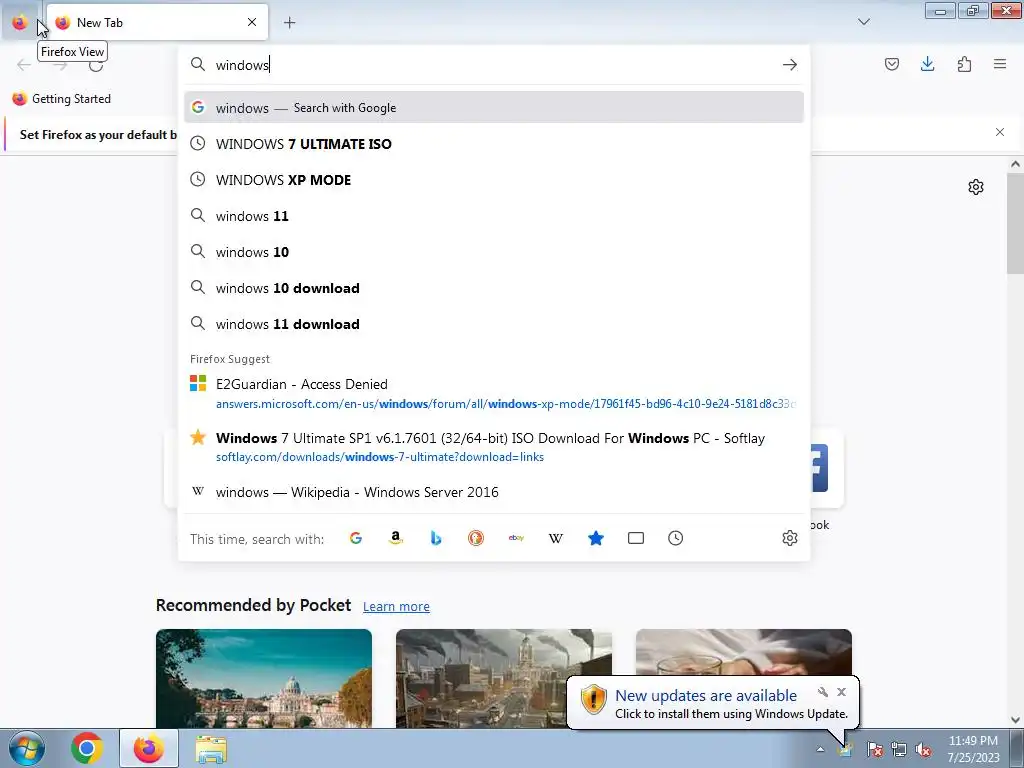Click the network tray icon
Viewport: 1024px width, 768px height.
pyautogui.click(x=899, y=749)
